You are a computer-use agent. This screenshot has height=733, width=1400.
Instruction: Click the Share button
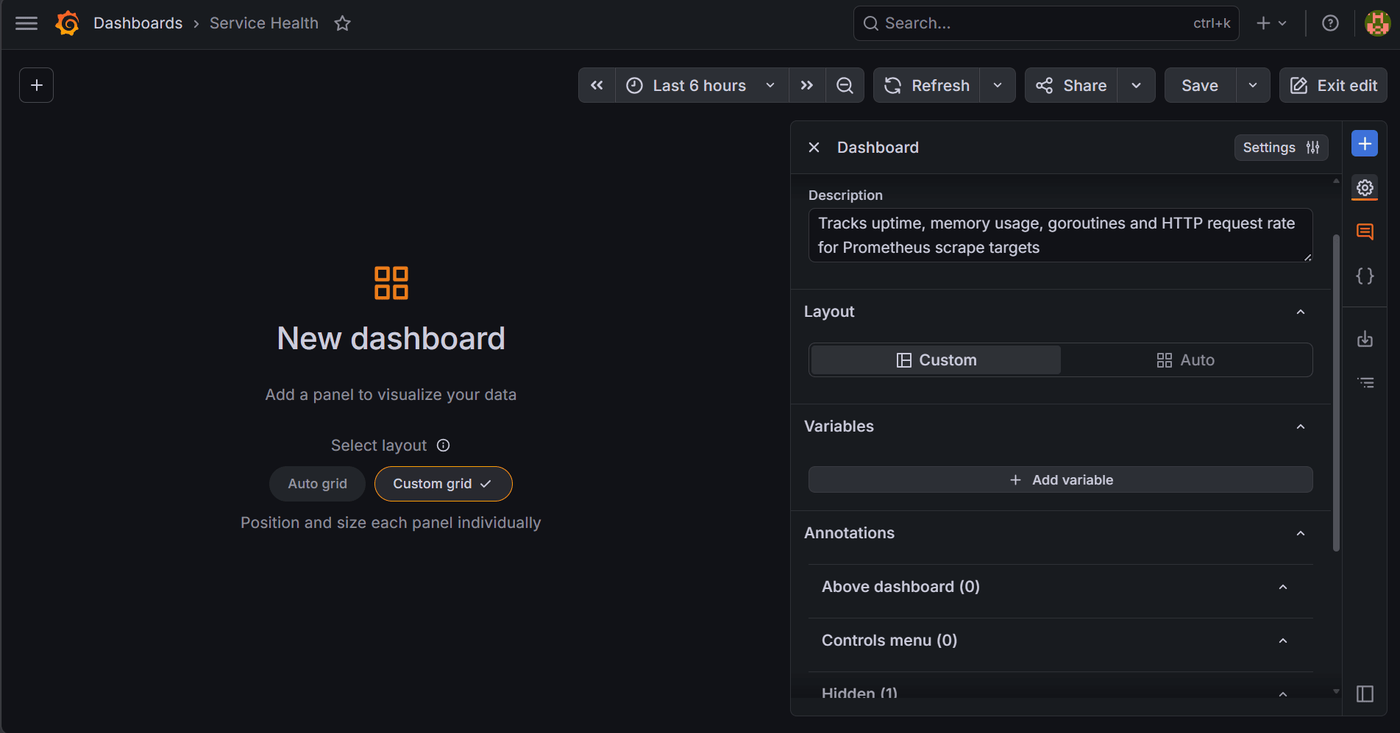coord(1071,86)
